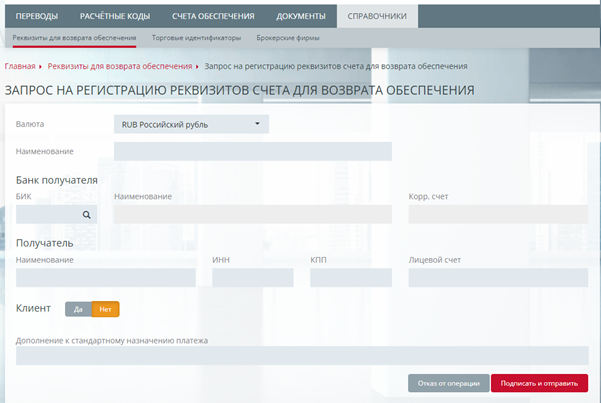
Task: Focus recipient Наименование field
Action: 106,278
